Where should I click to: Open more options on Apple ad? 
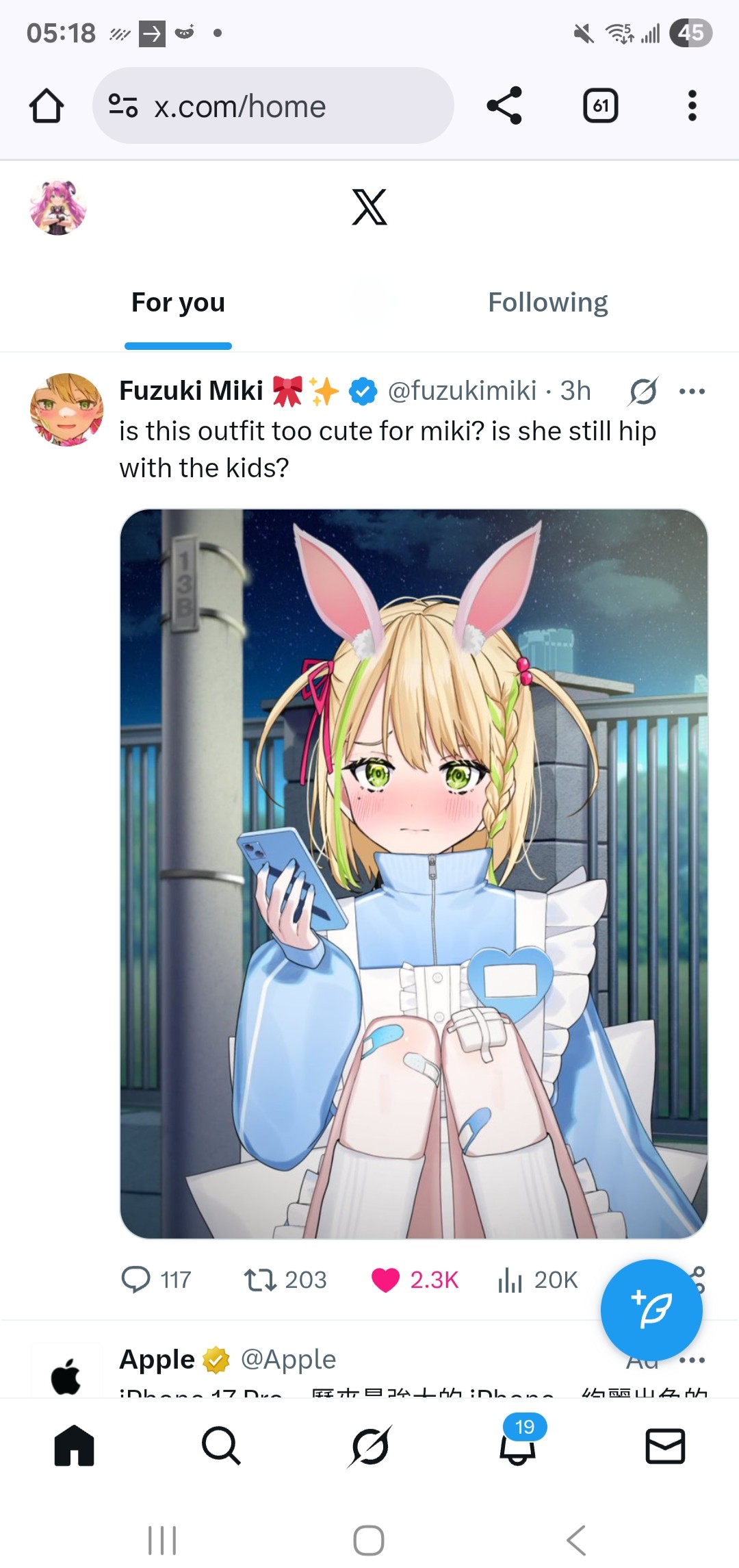(x=692, y=1361)
